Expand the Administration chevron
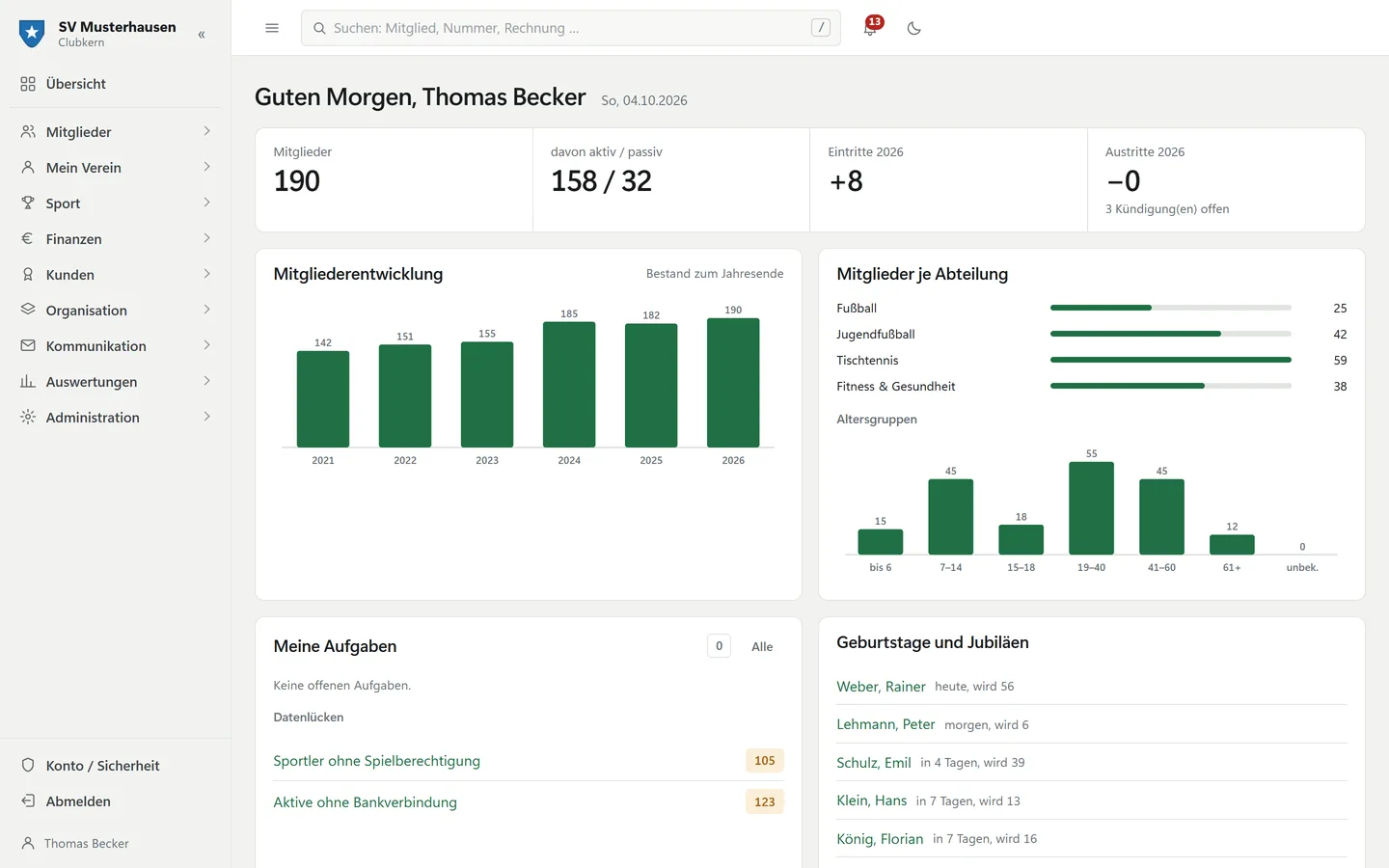This screenshot has height=868, width=1389. (x=206, y=417)
